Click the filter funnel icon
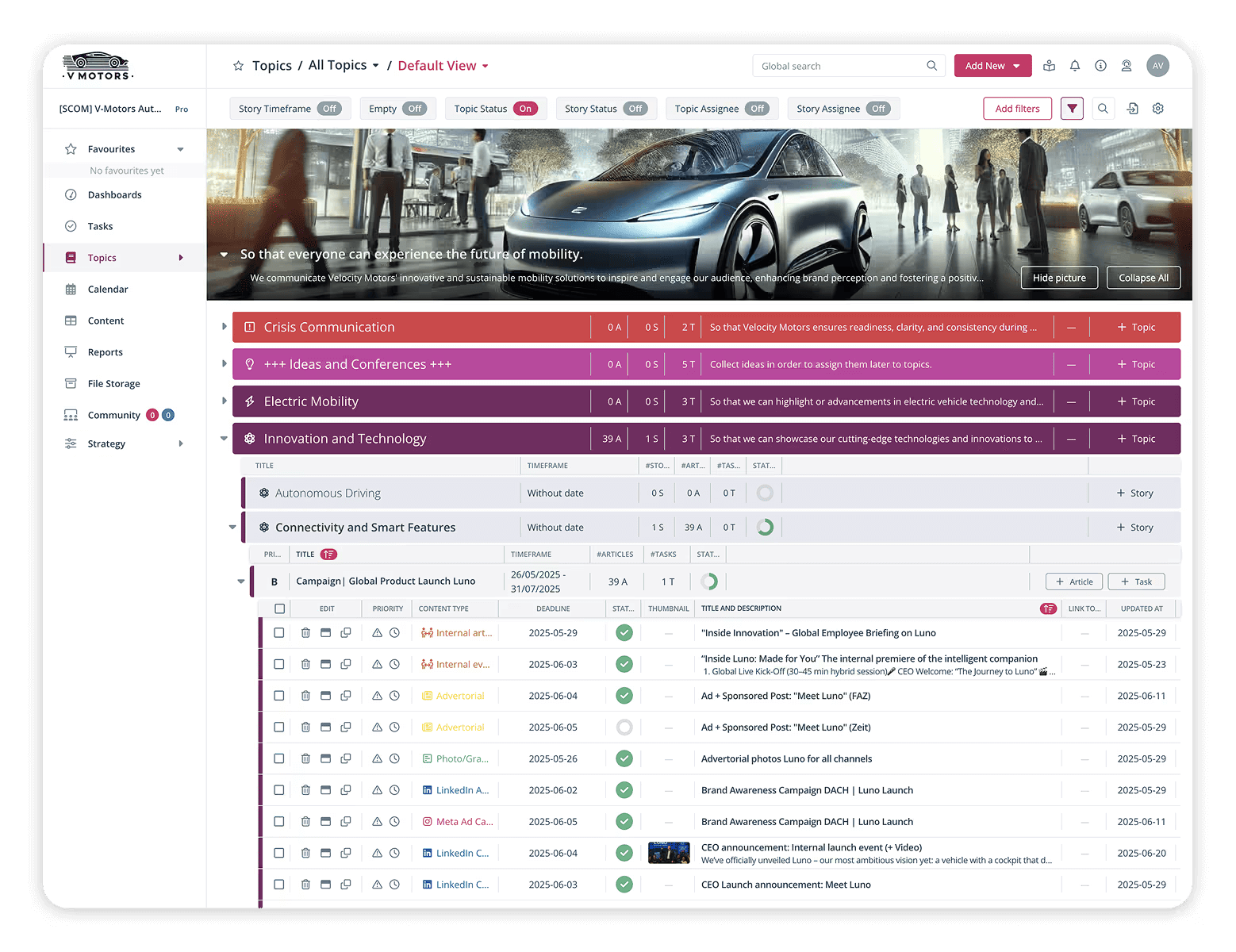The image size is (1236, 952). click(x=1072, y=108)
